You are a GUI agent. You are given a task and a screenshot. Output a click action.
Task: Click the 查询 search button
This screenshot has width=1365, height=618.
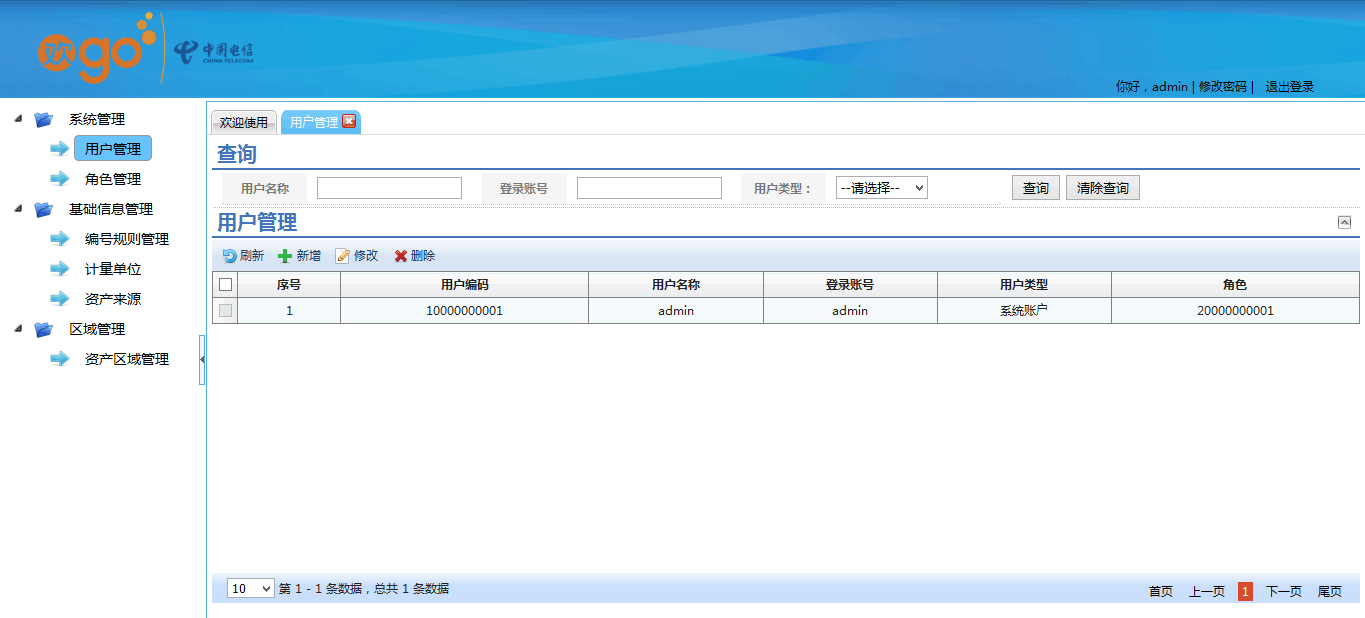pos(1036,188)
